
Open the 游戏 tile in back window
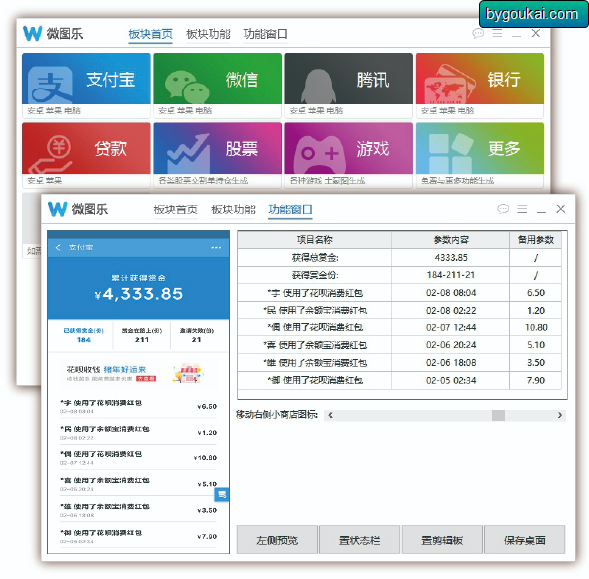point(349,155)
